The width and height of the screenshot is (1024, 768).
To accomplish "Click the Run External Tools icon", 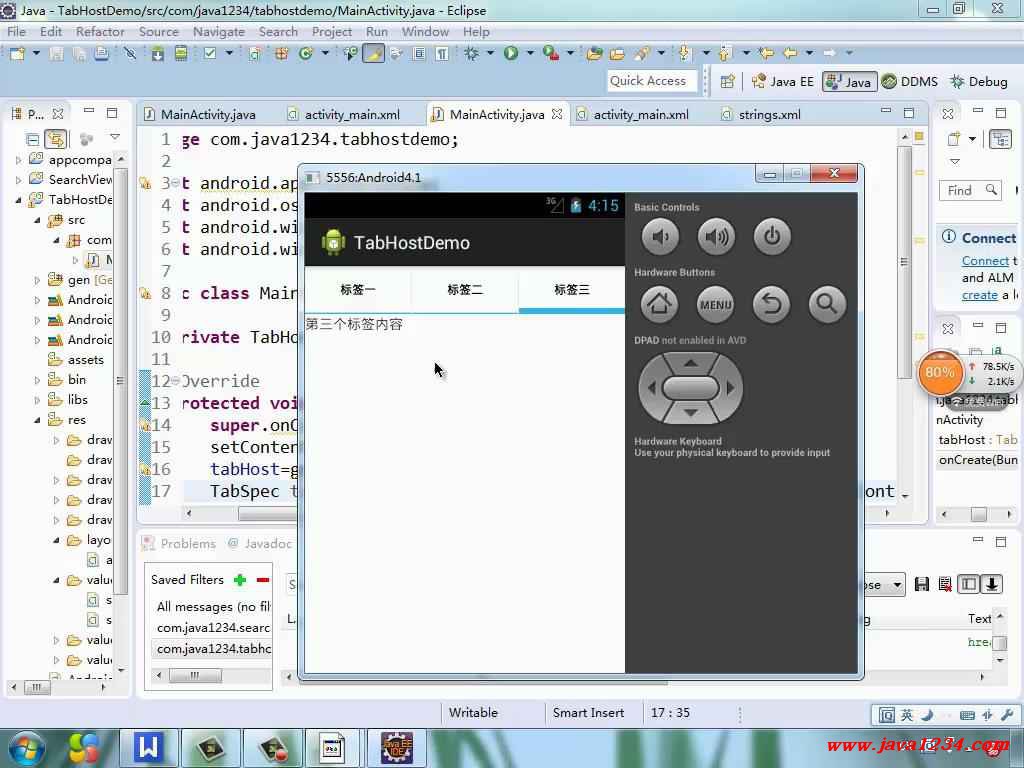I will [551, 53].
